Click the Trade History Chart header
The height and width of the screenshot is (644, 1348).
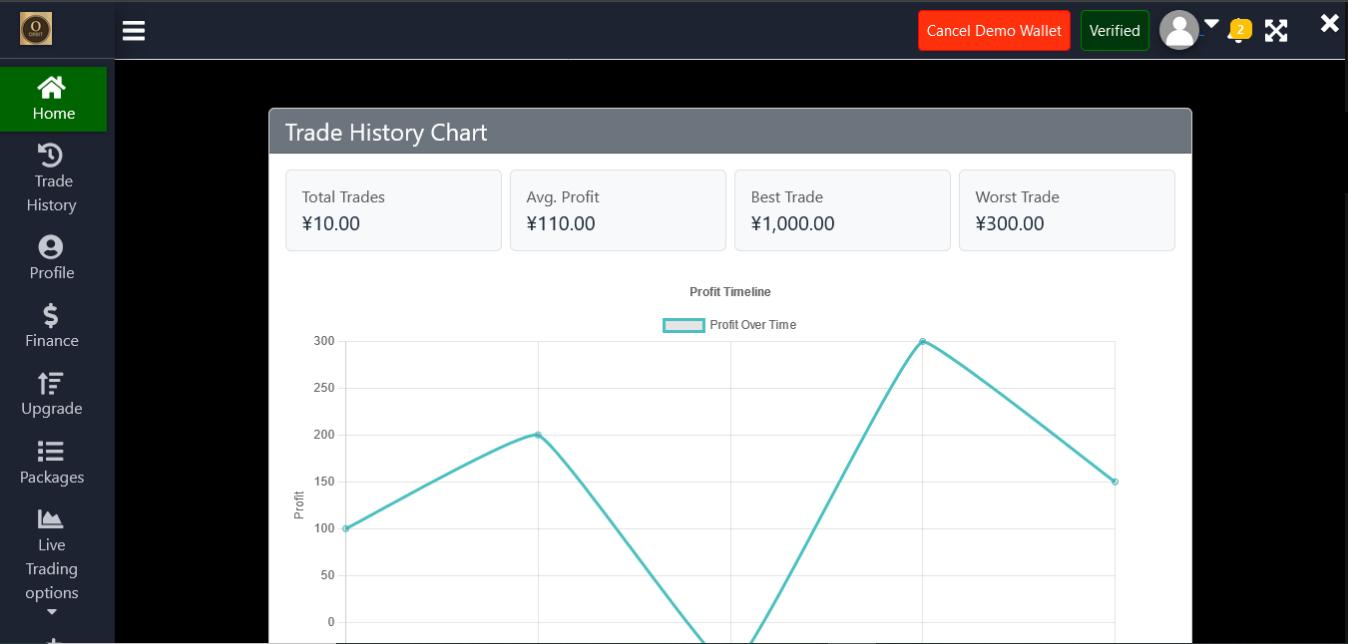tap(730, 132)
